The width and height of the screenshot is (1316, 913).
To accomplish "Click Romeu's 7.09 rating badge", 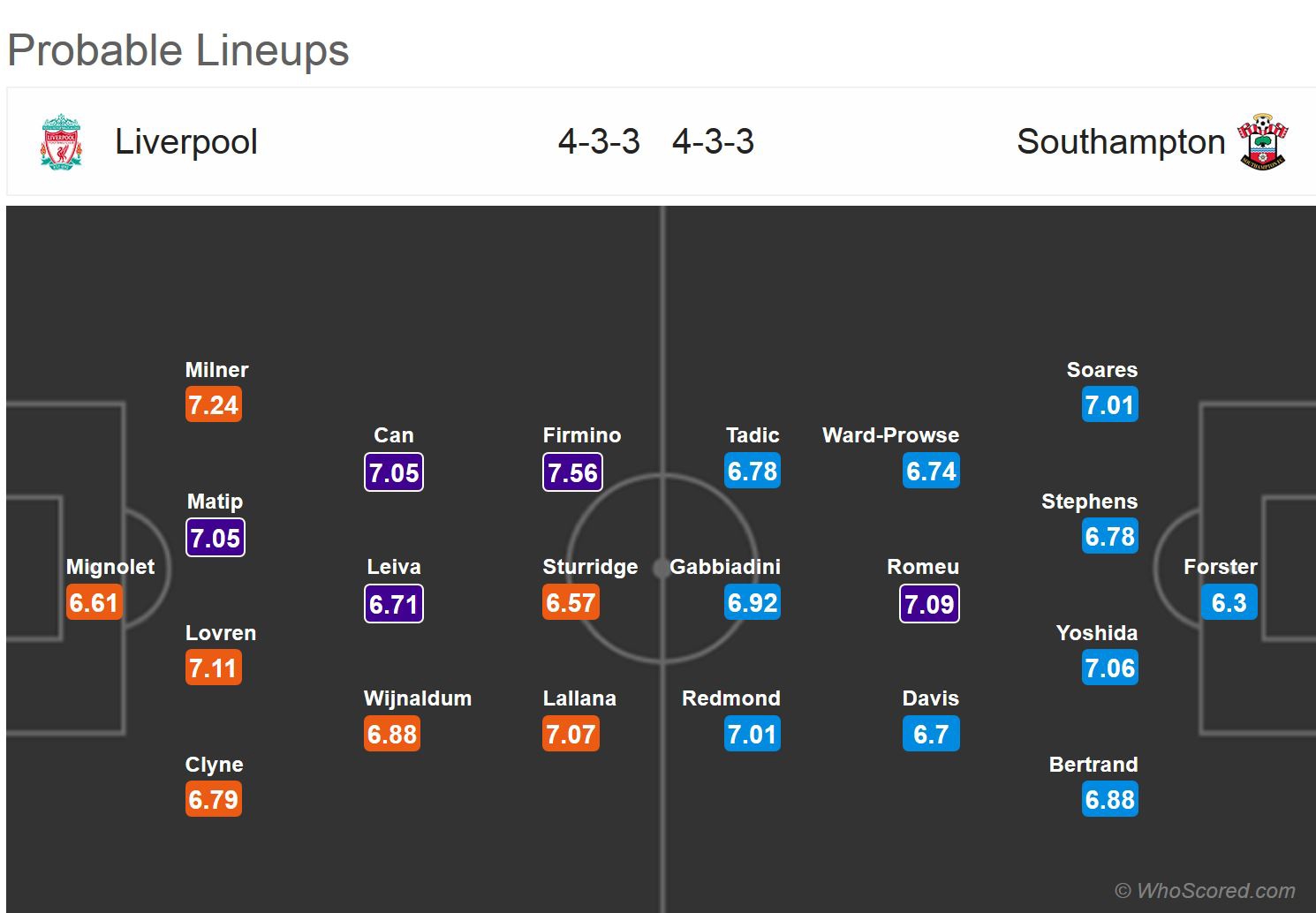I will click(x=929, y=604).
